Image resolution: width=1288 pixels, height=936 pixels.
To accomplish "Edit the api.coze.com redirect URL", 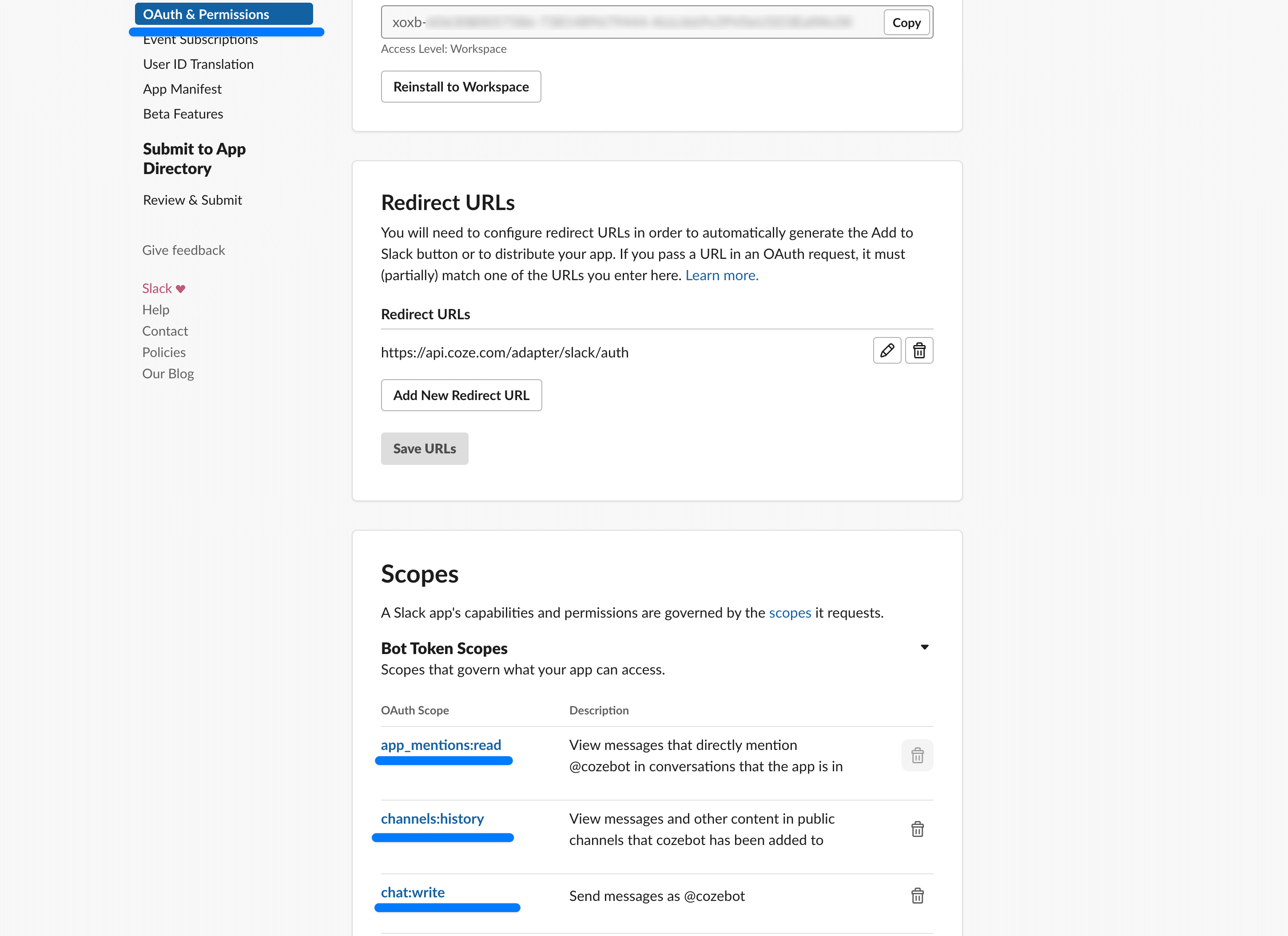I will [886, 351].
